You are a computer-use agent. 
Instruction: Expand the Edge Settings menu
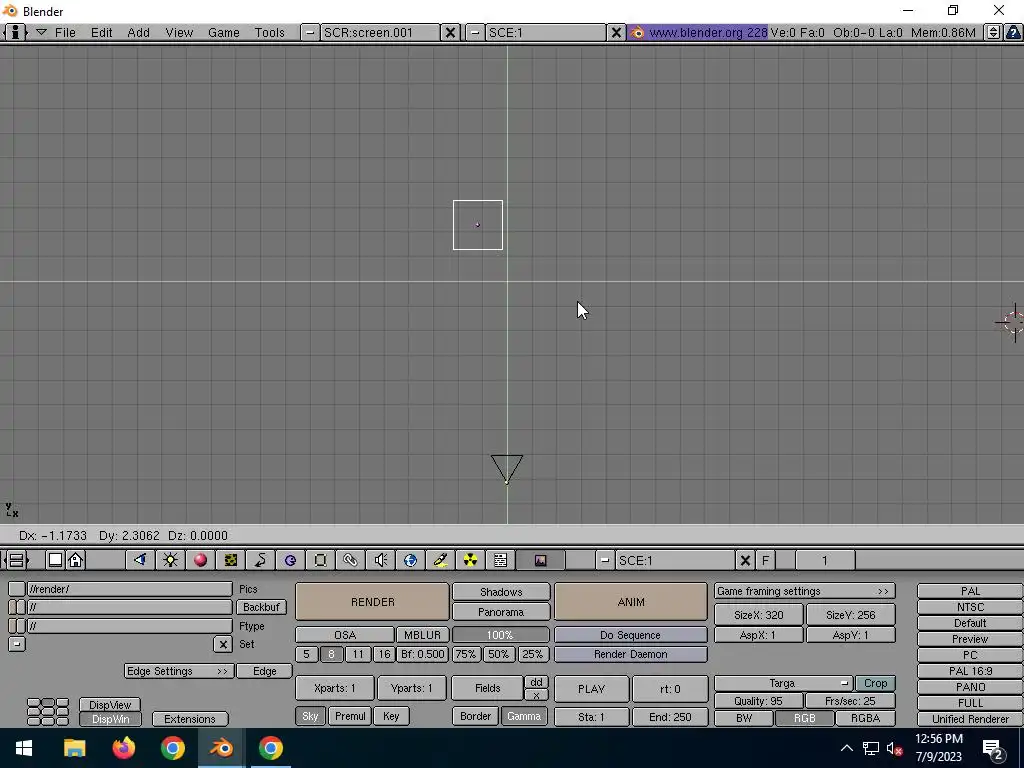178,671
